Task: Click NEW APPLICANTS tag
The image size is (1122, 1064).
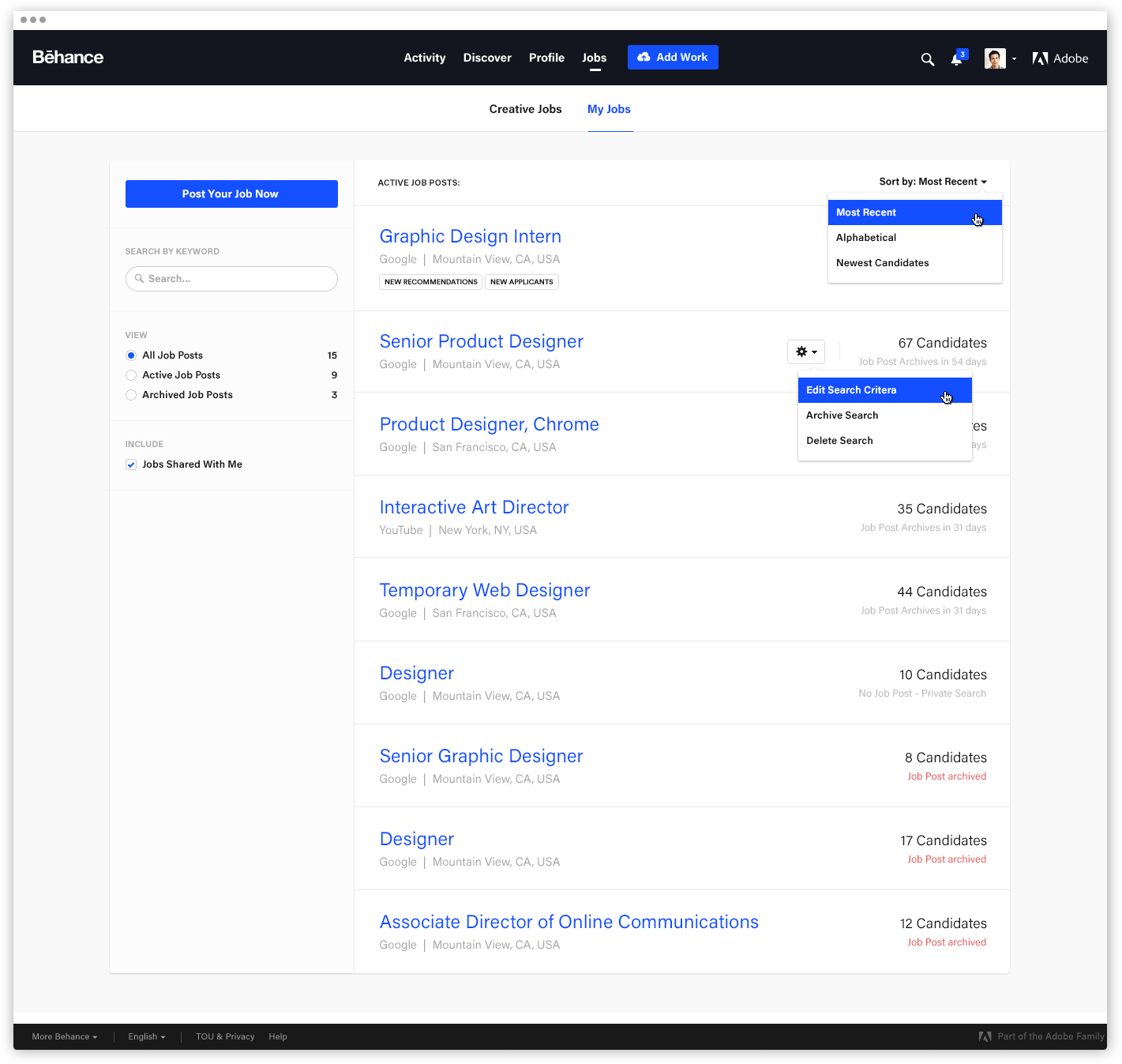Action: (x=522, y=282)
